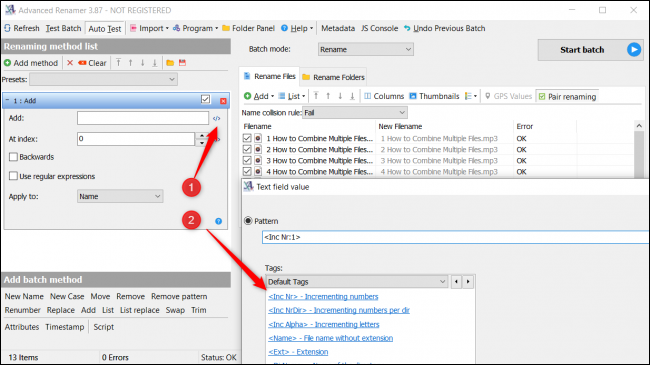
Task: Toggle Use regular expressions checkbox
Action: click(x=13, y=176)
